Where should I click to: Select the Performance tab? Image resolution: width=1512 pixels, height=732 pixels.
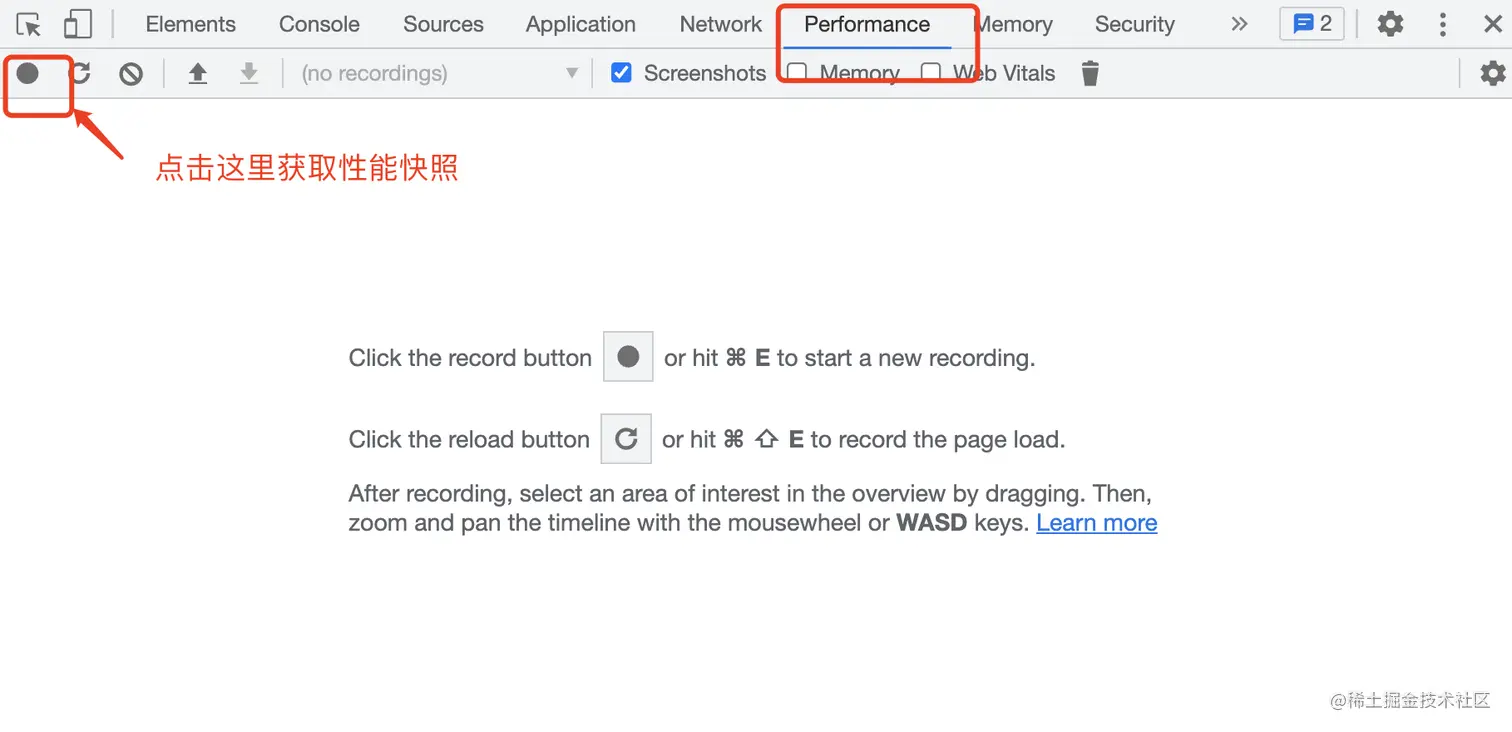pos(867,24)
